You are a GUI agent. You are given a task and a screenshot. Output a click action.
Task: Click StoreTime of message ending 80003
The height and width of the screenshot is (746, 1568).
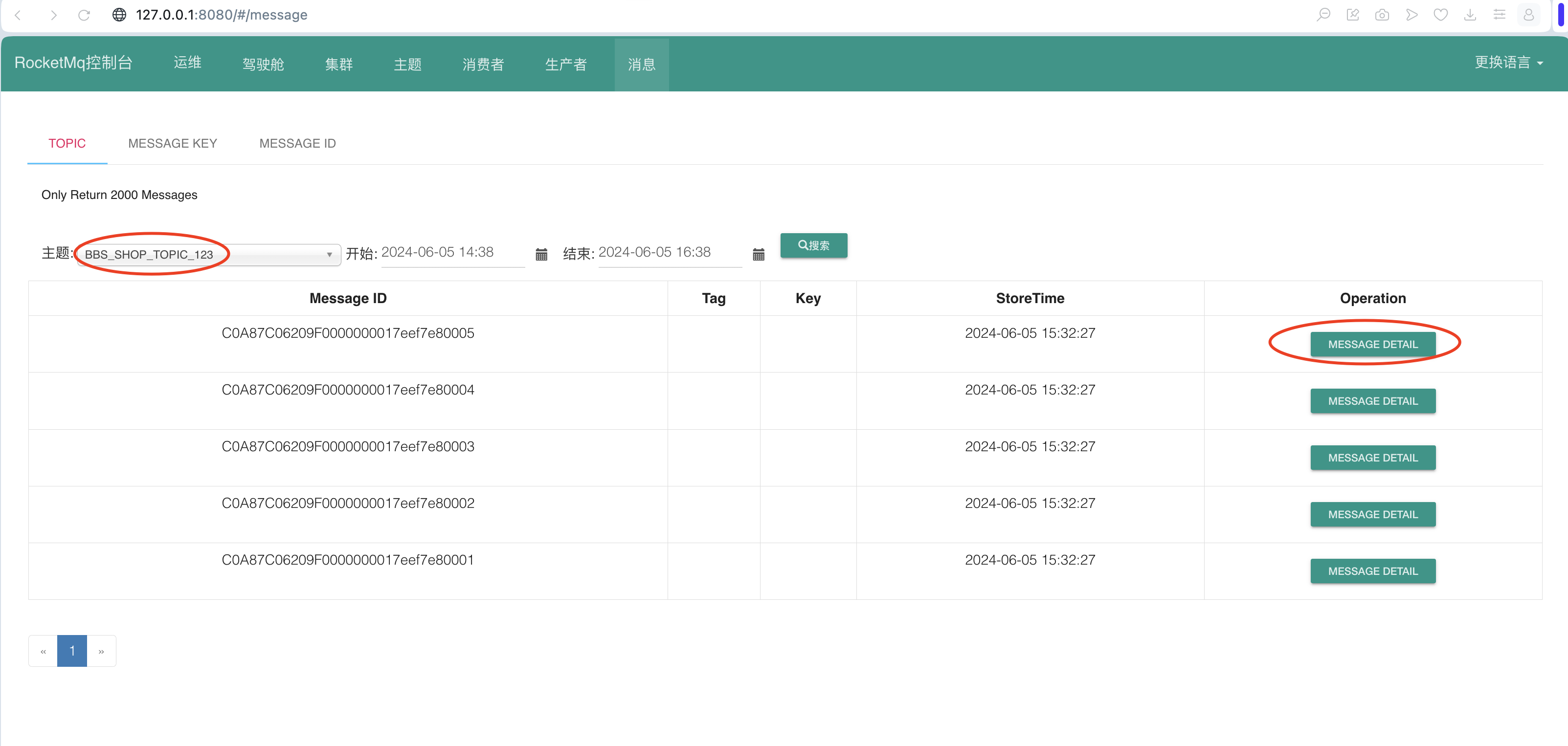pos(1030,447)
